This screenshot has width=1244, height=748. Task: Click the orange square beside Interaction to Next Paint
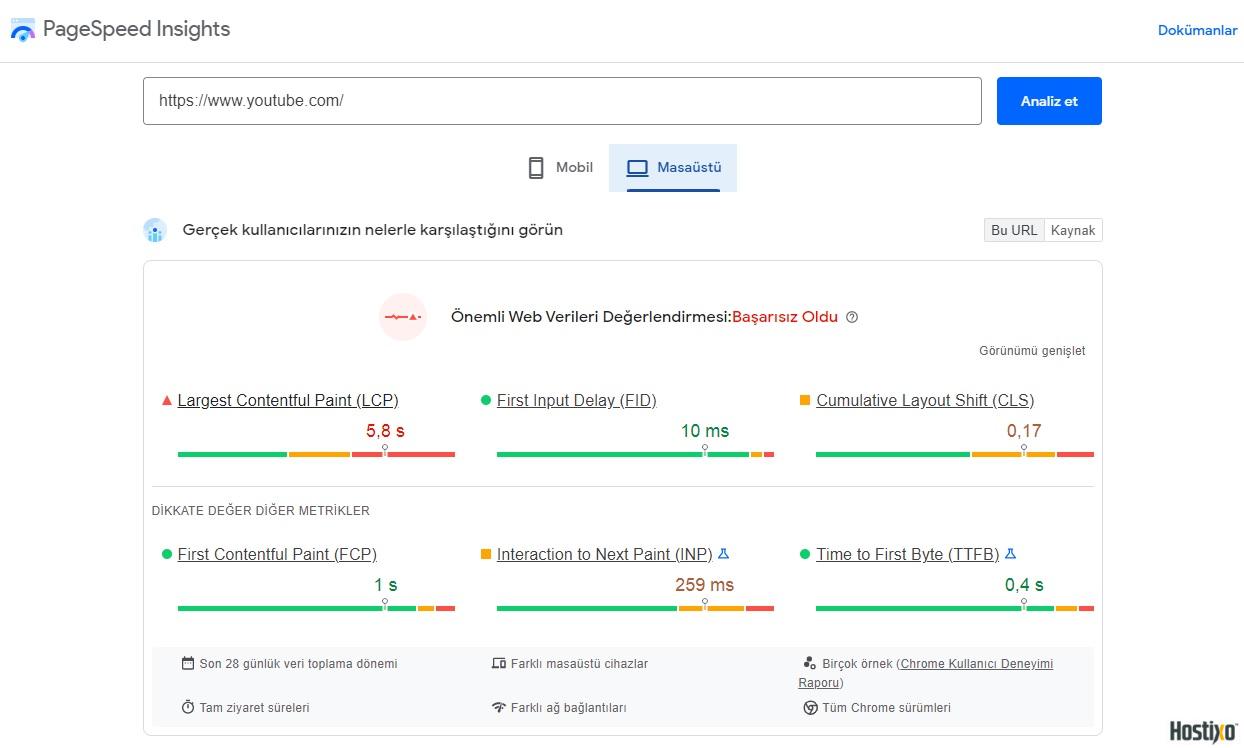tap(486, 554)
